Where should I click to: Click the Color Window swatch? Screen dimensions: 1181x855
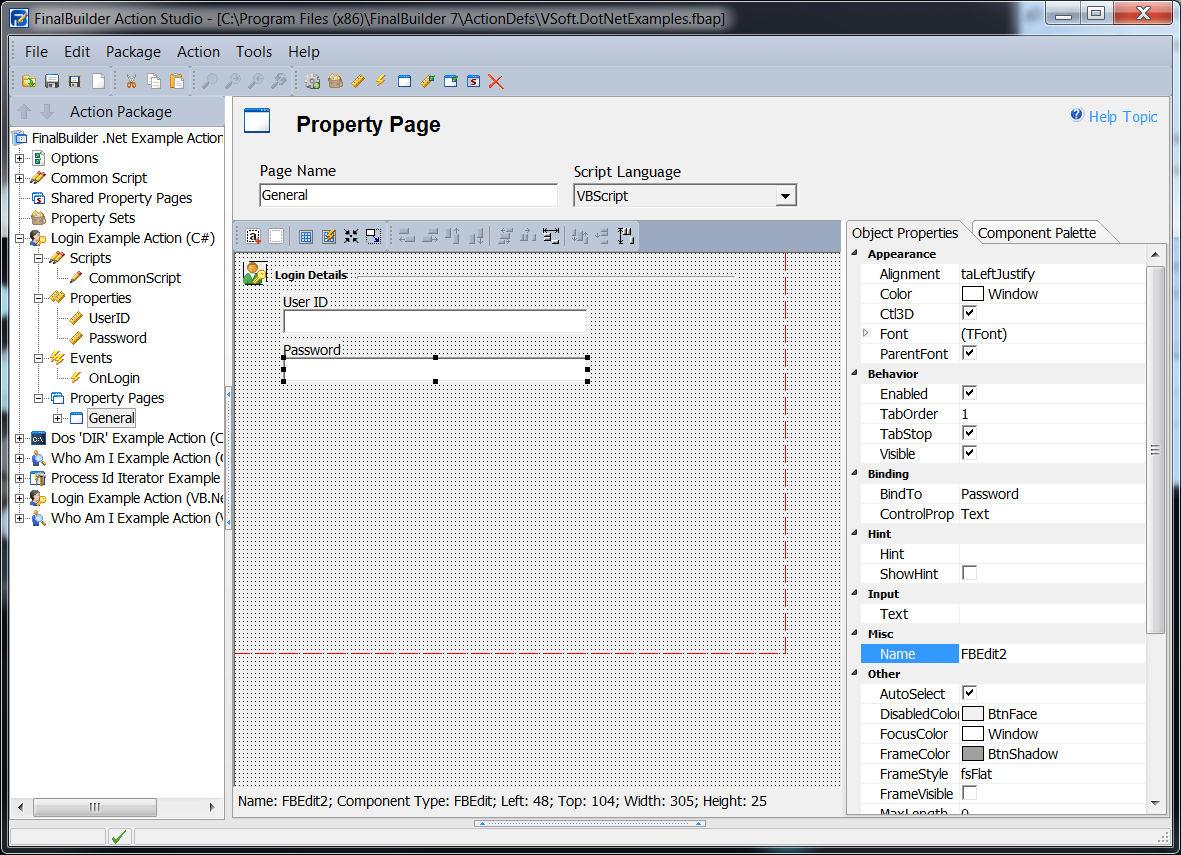coord(972,294)
